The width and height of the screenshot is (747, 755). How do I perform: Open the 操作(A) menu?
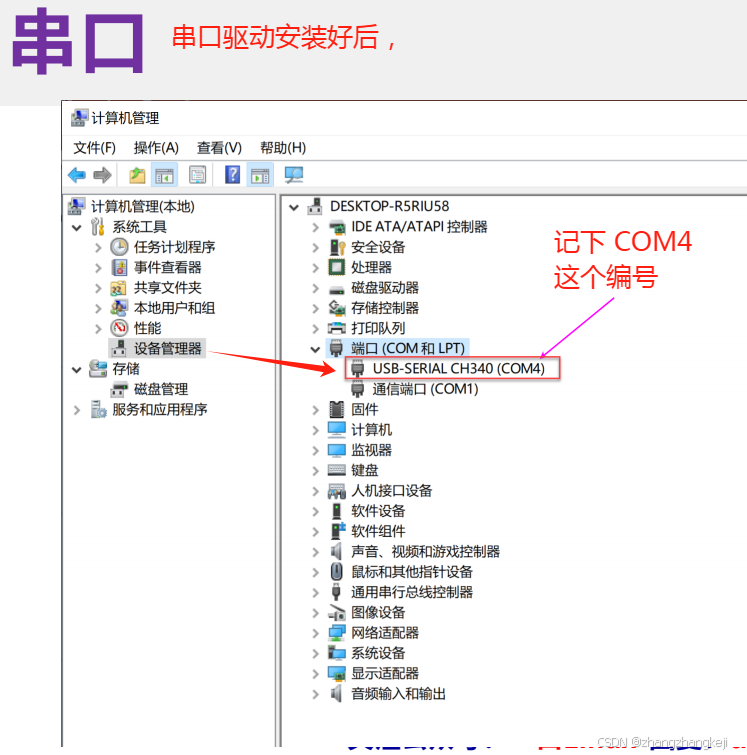156,148
